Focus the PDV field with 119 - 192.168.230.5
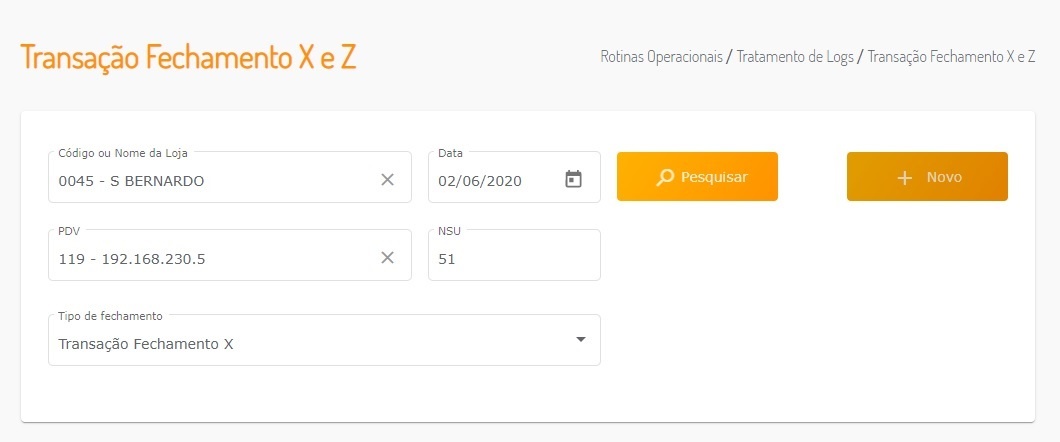The image size is (1060, 442). click(x=210, y=259)
